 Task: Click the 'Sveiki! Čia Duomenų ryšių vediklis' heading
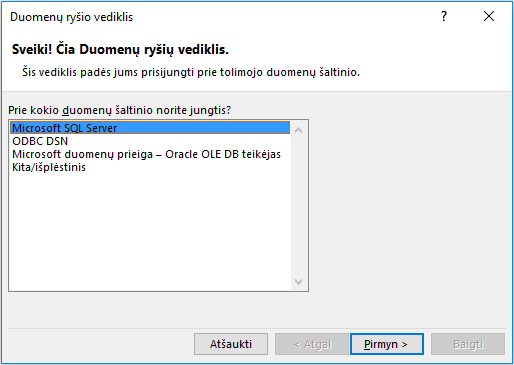coord(120,49)
